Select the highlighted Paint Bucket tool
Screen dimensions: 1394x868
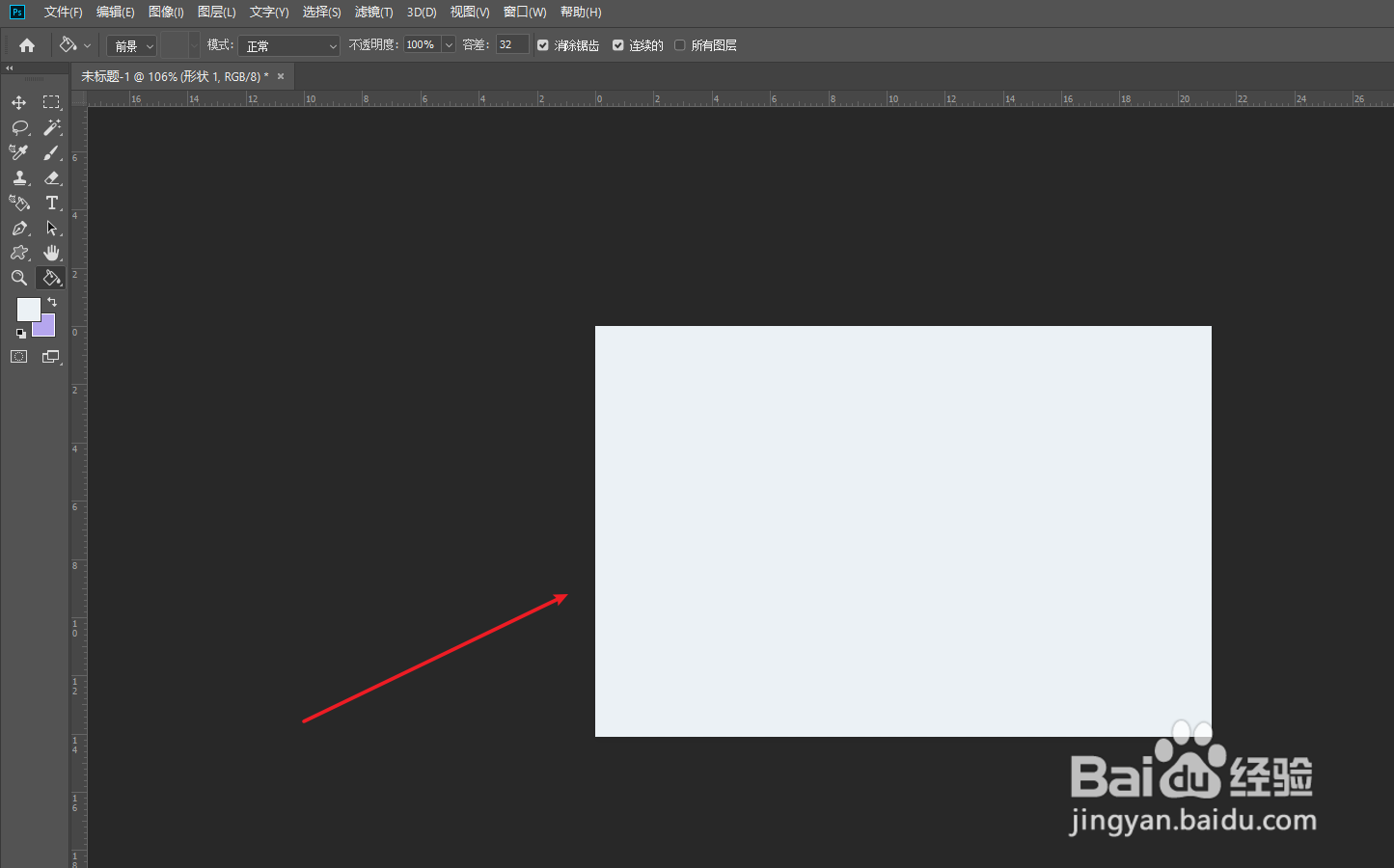coord(52,278)
